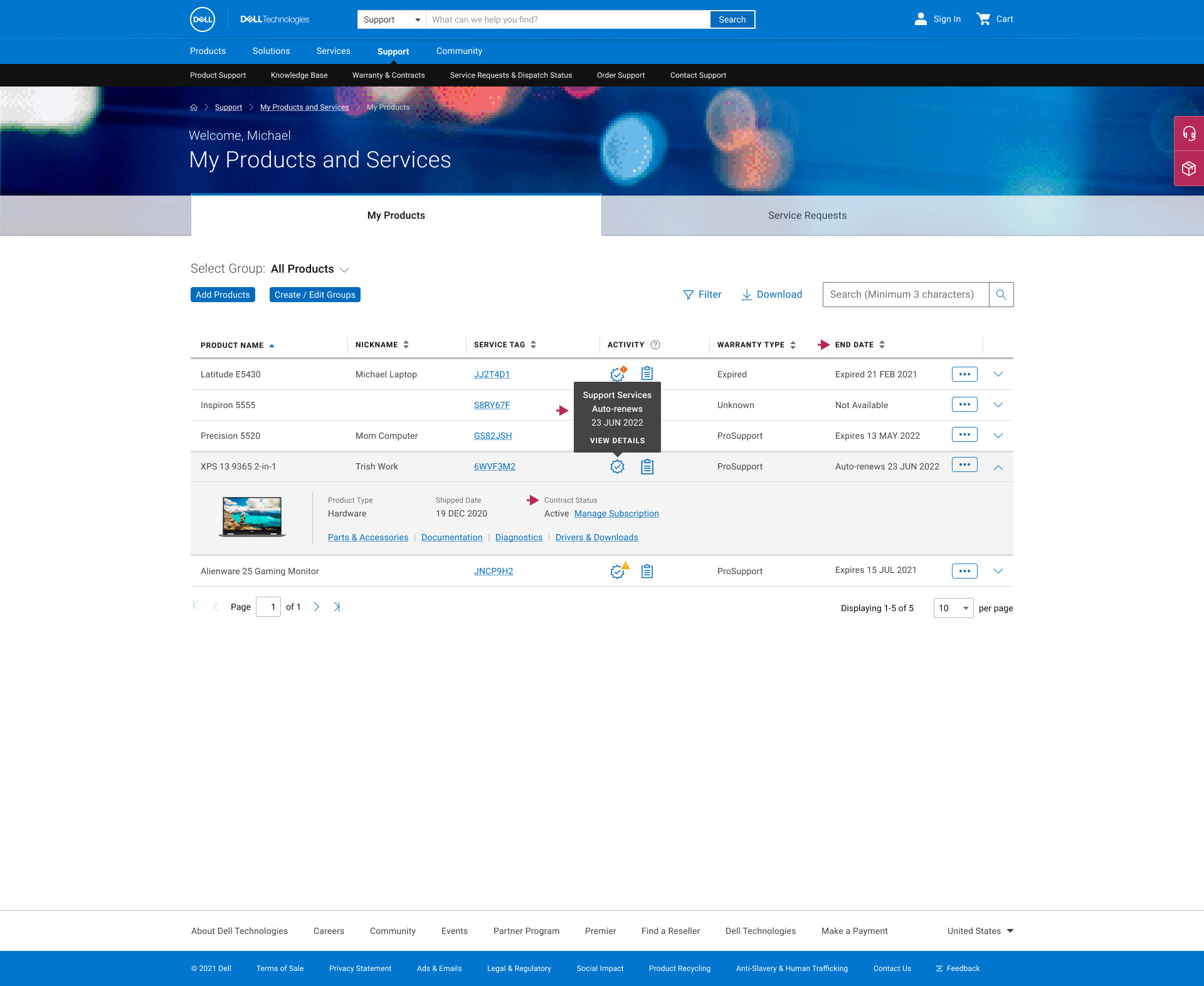Sort by Nickname column arrows

[406, 345]
